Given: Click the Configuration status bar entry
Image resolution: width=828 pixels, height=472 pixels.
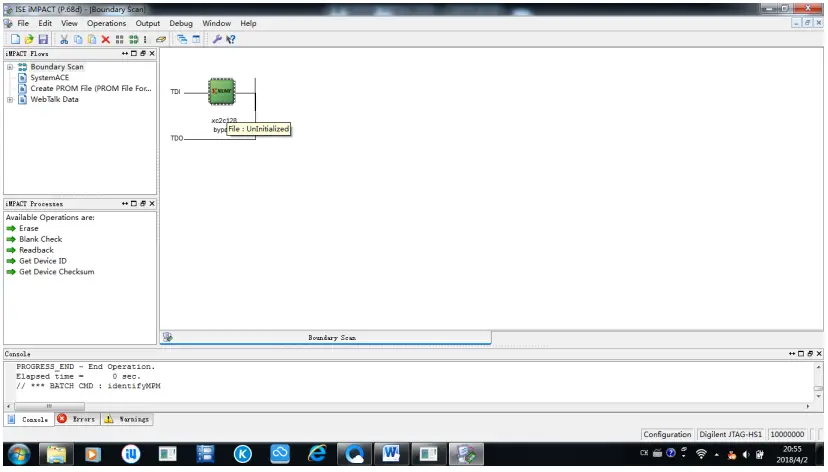Looking at the screenshot, I should click(667, 434).
